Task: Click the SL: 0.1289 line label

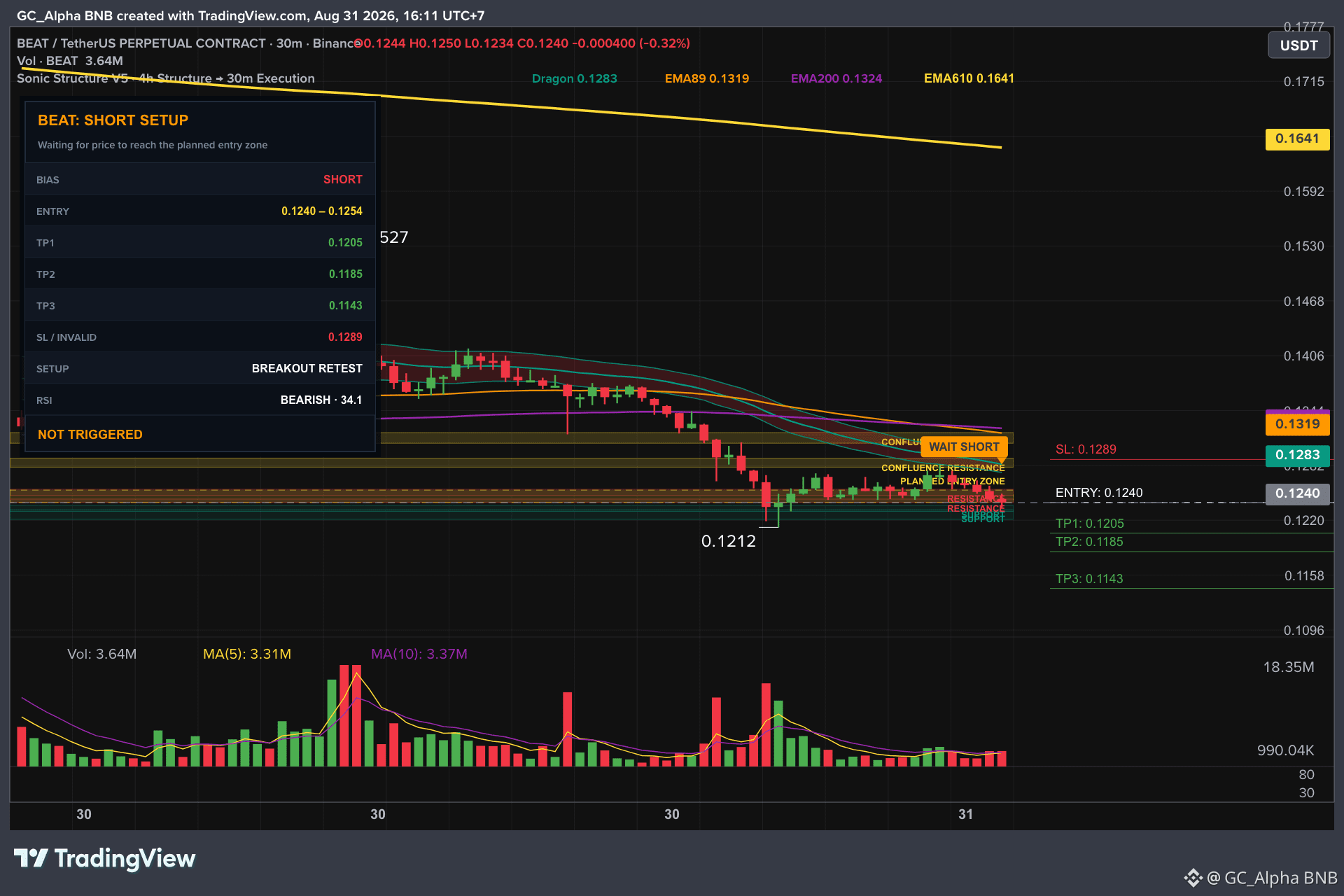Action: (x=1086, y=449)
